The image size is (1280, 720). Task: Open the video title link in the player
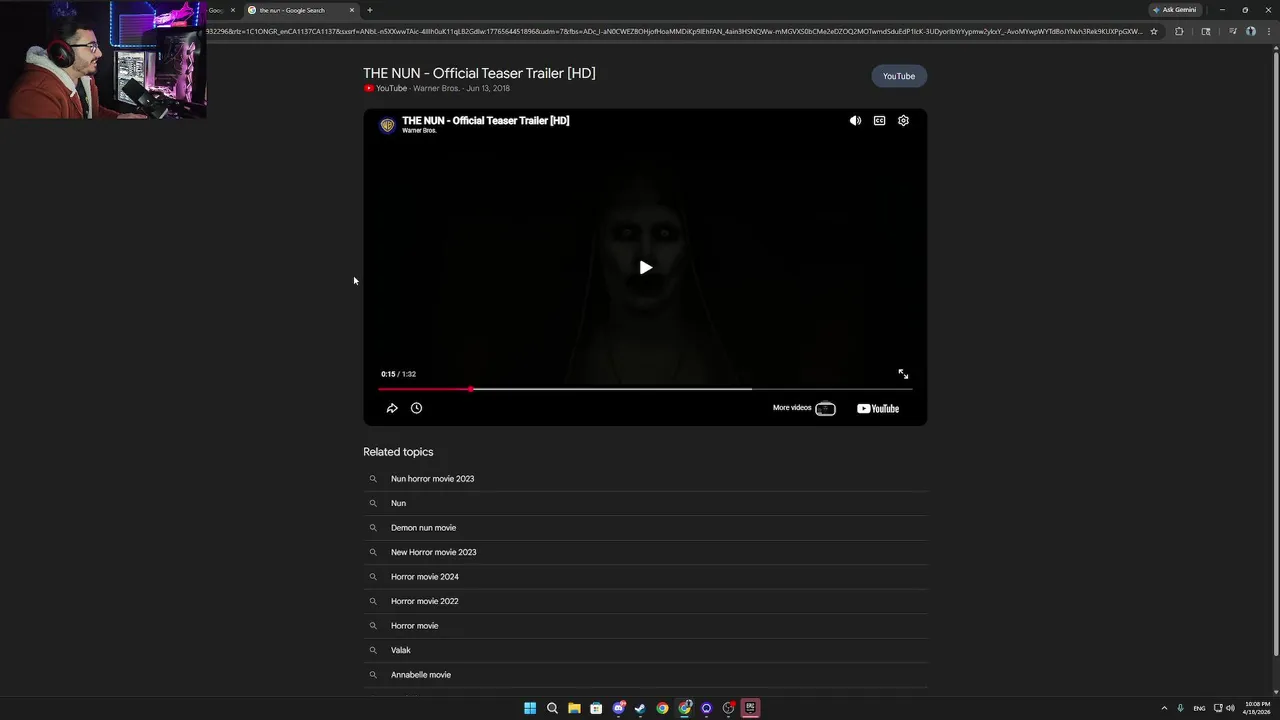pos(485,120)
